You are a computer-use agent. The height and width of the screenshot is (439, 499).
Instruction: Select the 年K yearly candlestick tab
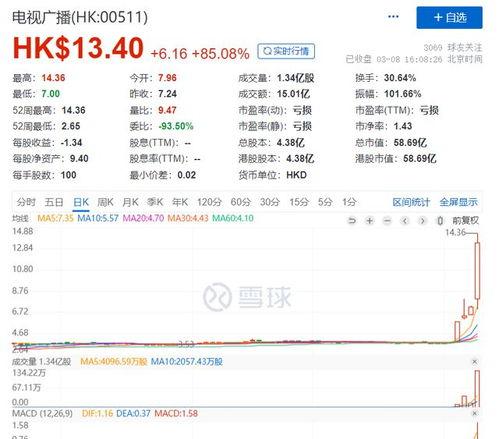pyautogui.click(x=180, y=202)
